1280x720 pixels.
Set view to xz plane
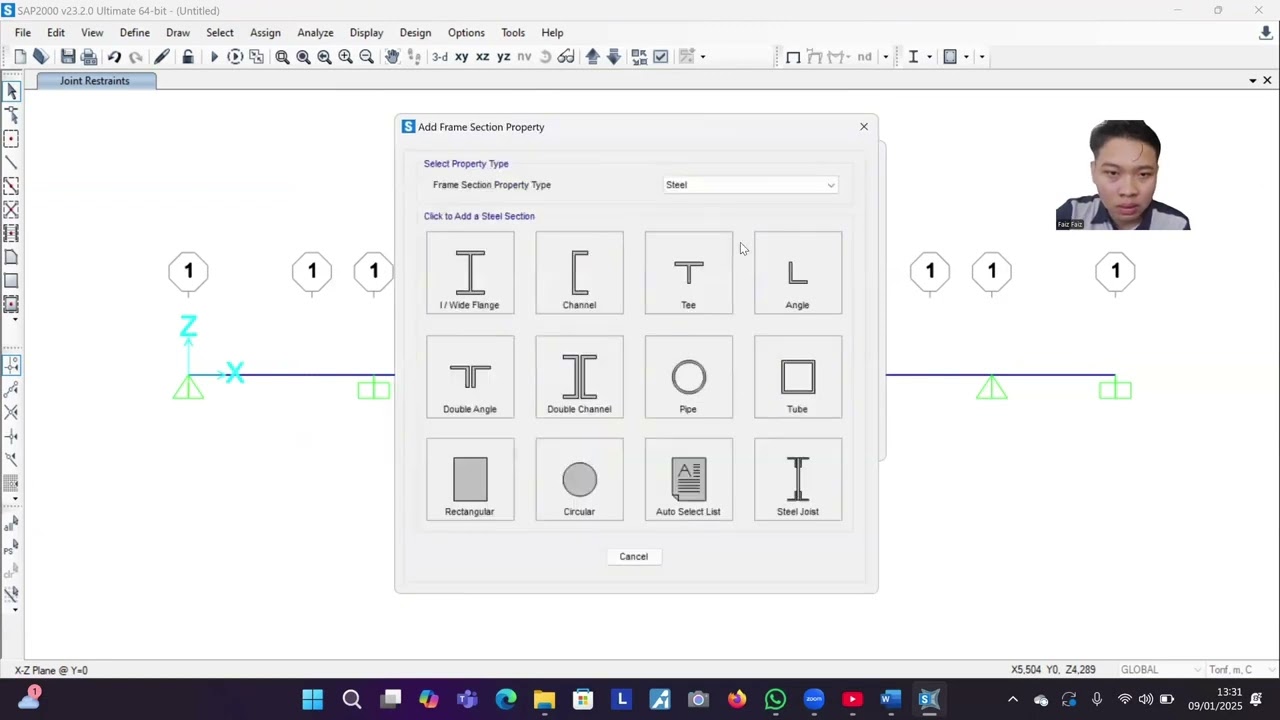(x=483, y=57)
